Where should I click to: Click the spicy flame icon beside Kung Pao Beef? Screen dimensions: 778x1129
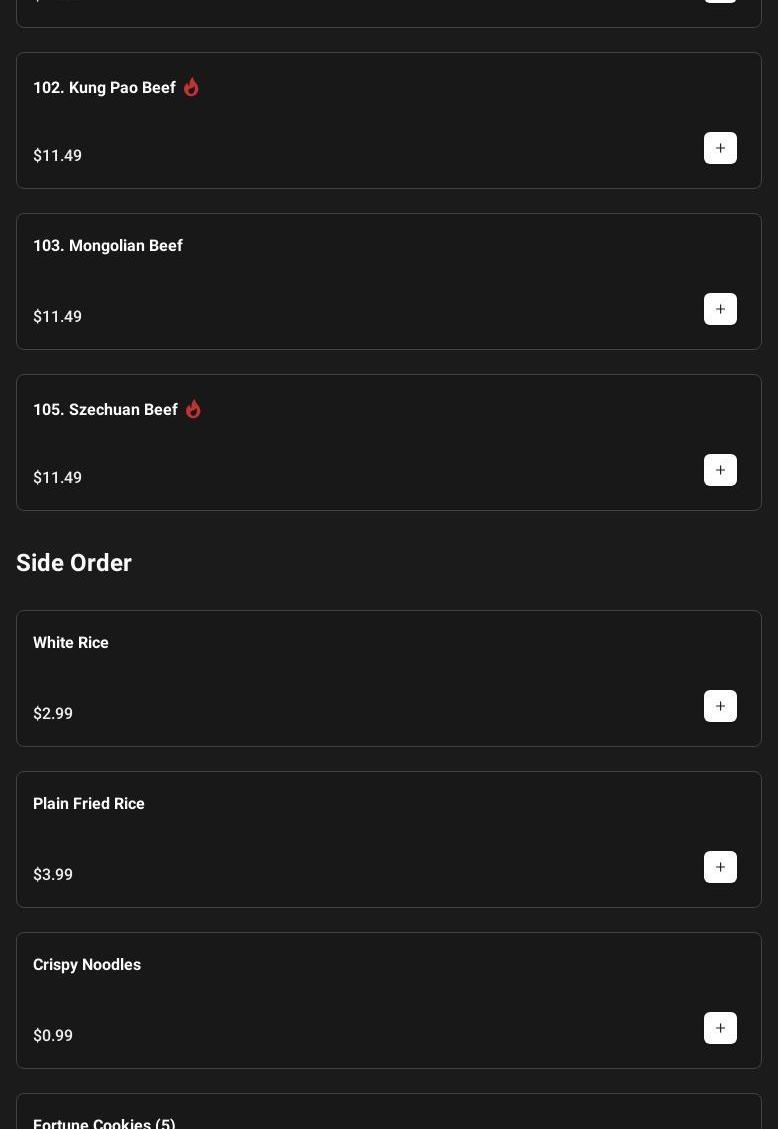coord(191,87)
